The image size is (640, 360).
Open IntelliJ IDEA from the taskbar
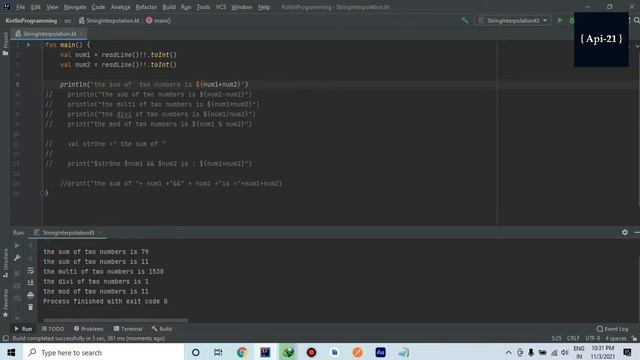tap(265, 352)
